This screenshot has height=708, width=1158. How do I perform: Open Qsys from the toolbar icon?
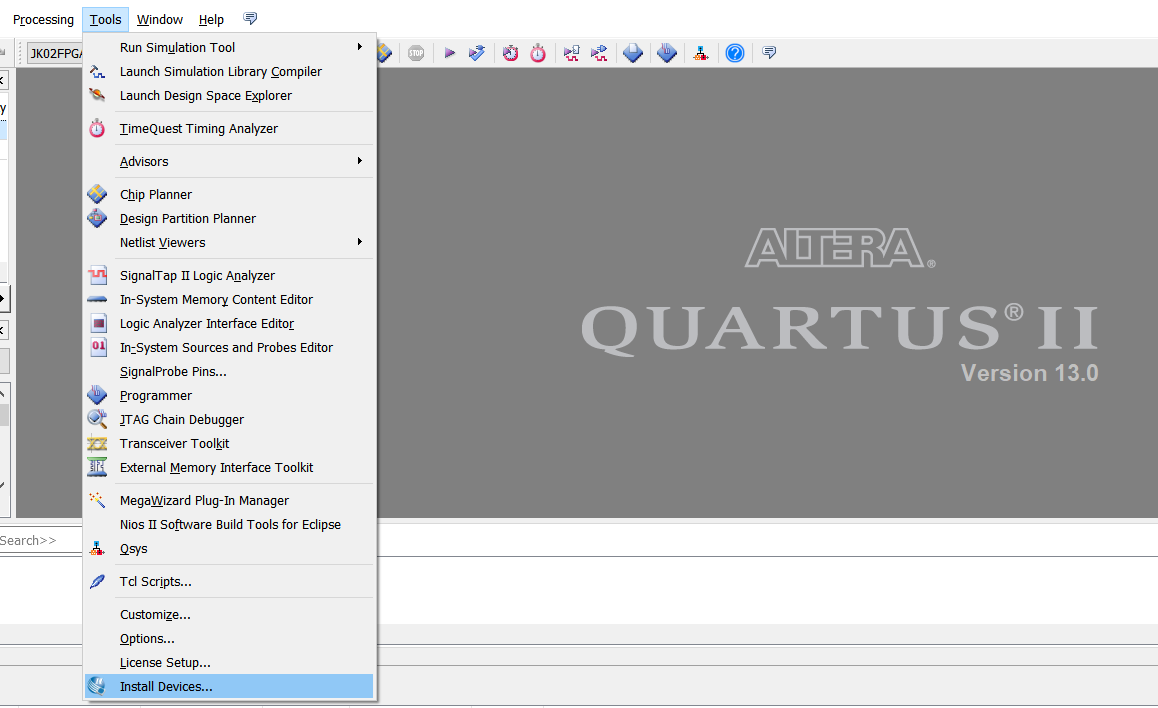point(700,53)
